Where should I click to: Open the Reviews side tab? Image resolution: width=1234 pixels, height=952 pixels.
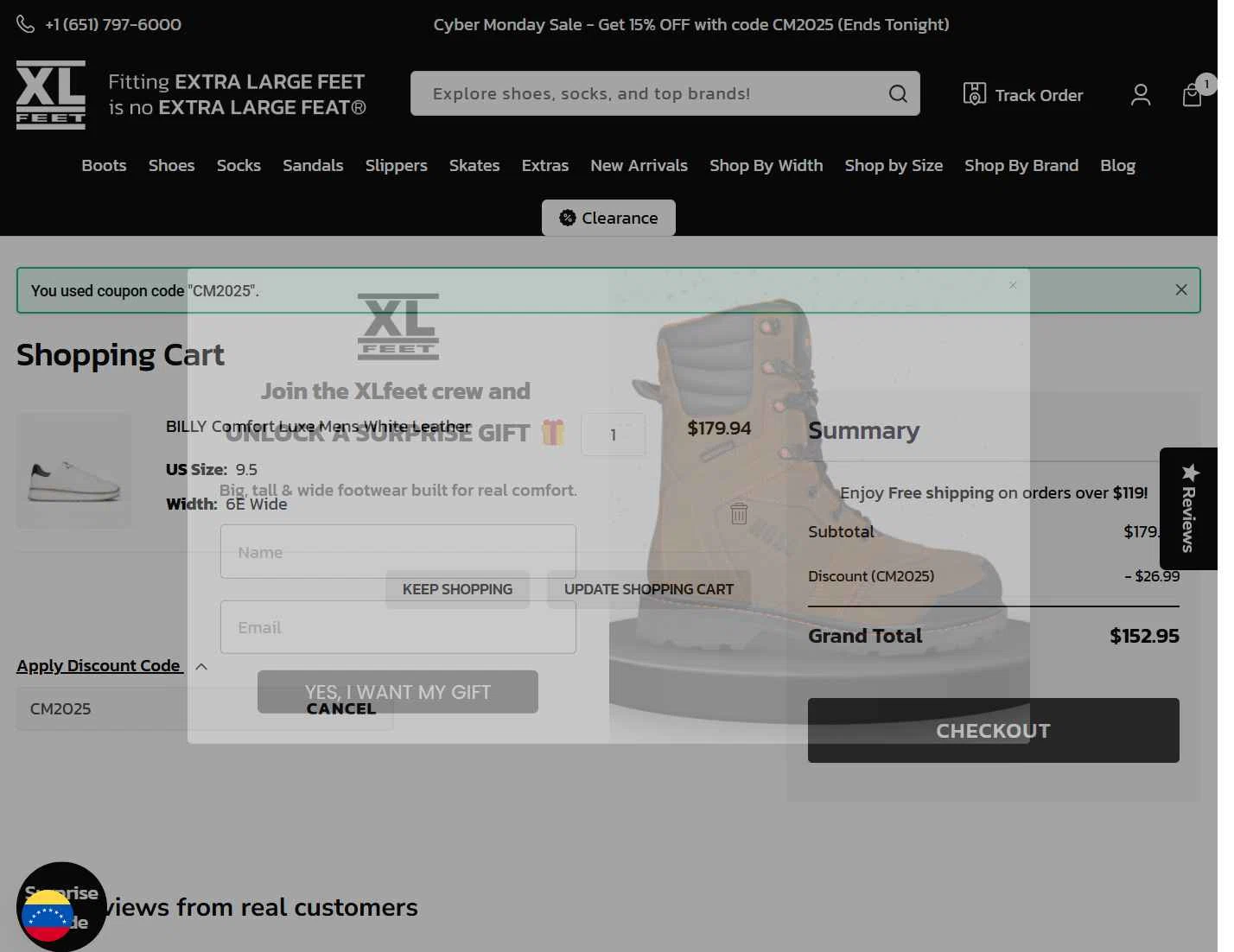pos(1189,508)
